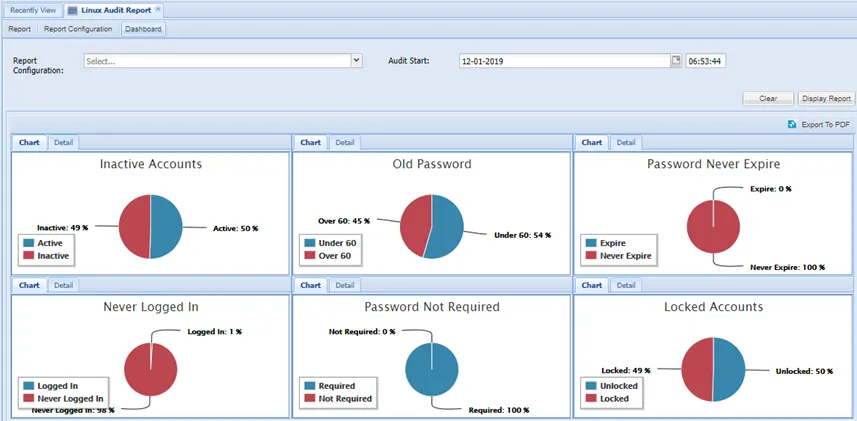Click the 'Never Expire: 100 %' chart label
This screenshot has height=421, width=857.
coord(788,267)
